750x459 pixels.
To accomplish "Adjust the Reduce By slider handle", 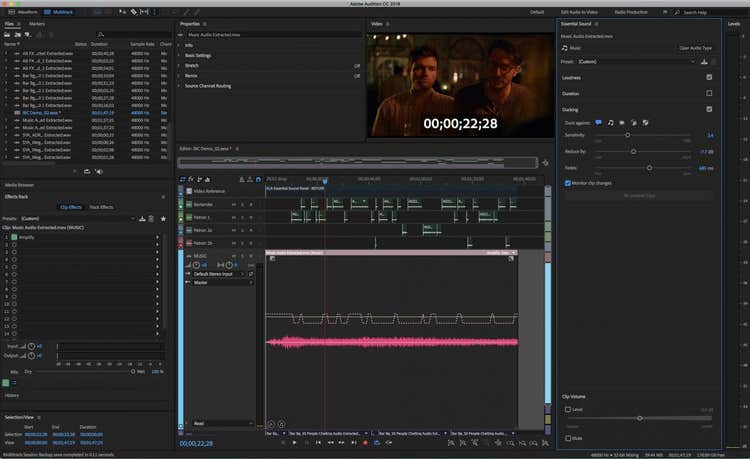I will click(633, 151).
